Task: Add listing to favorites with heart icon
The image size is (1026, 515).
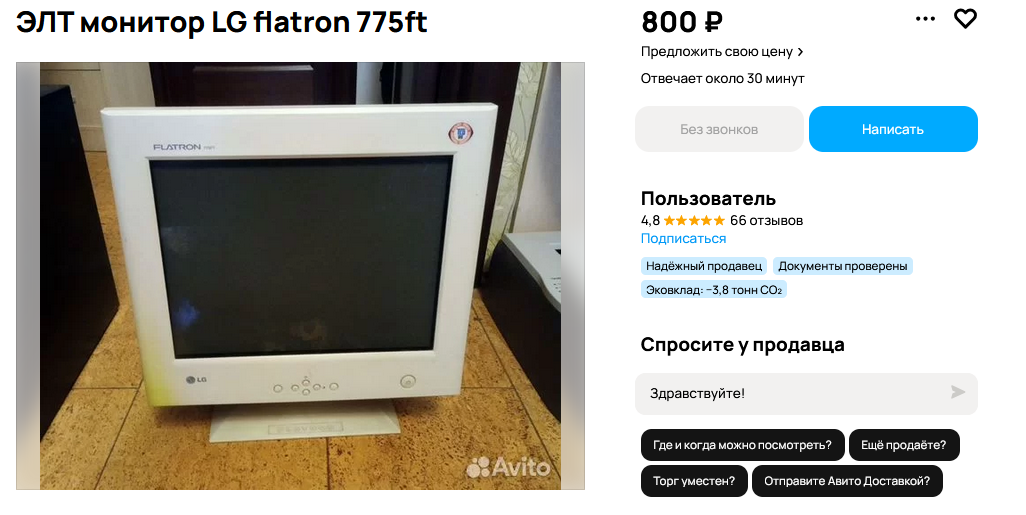Action: pyautogui.click(x=965, y=19)
